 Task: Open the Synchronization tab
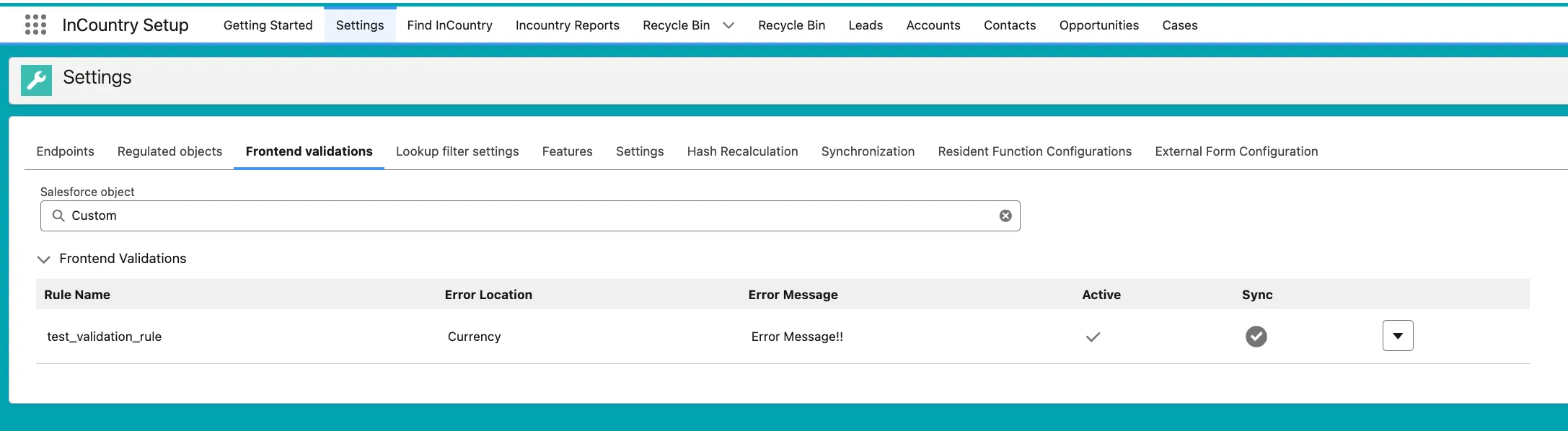click(868, 151)
